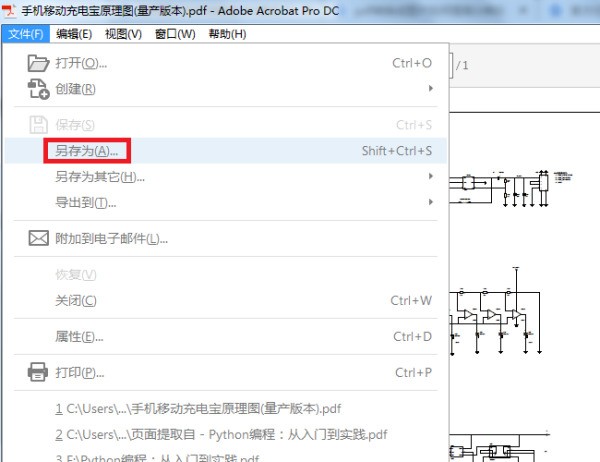Choose 关闭(C) menu entry
600x462 pixels.
(x=226, y=300)
